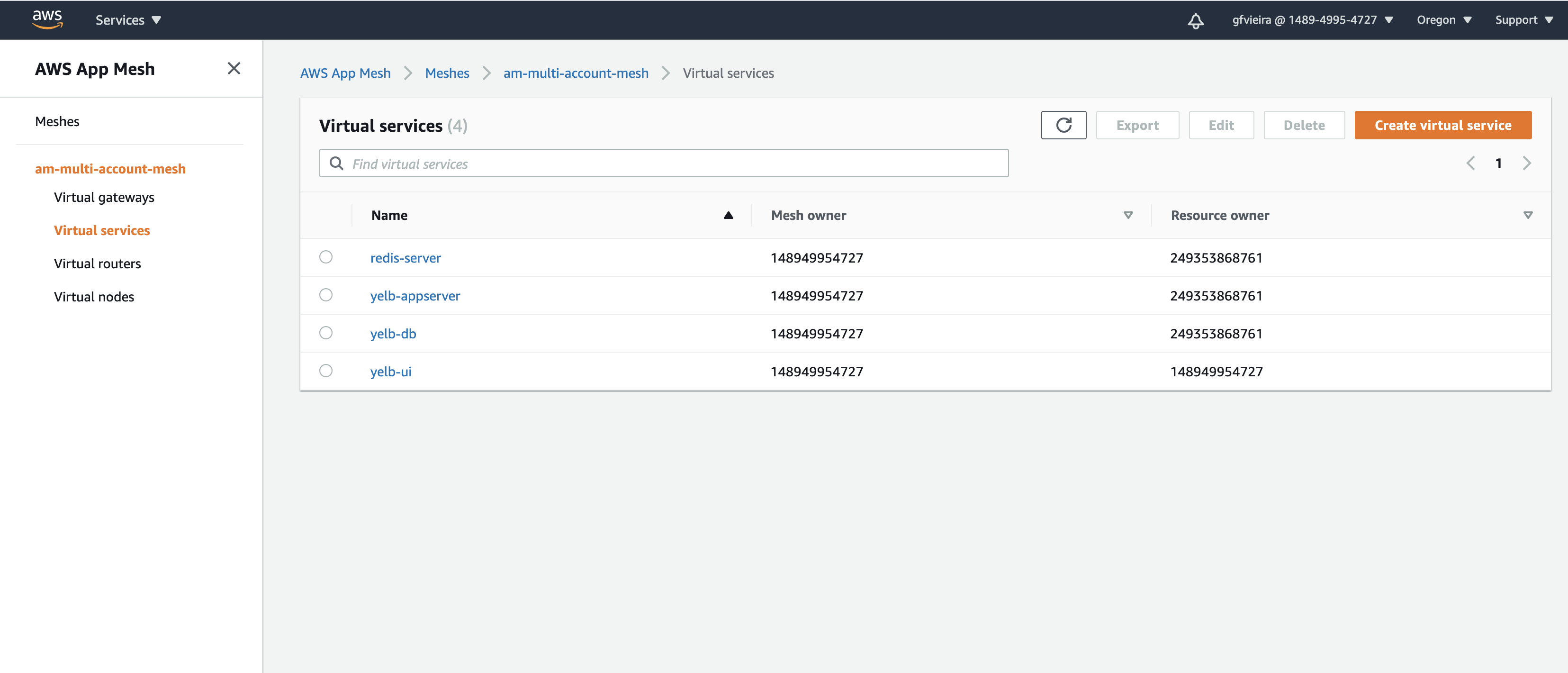Click Create virtual service button

click(x=1442, y=126)
